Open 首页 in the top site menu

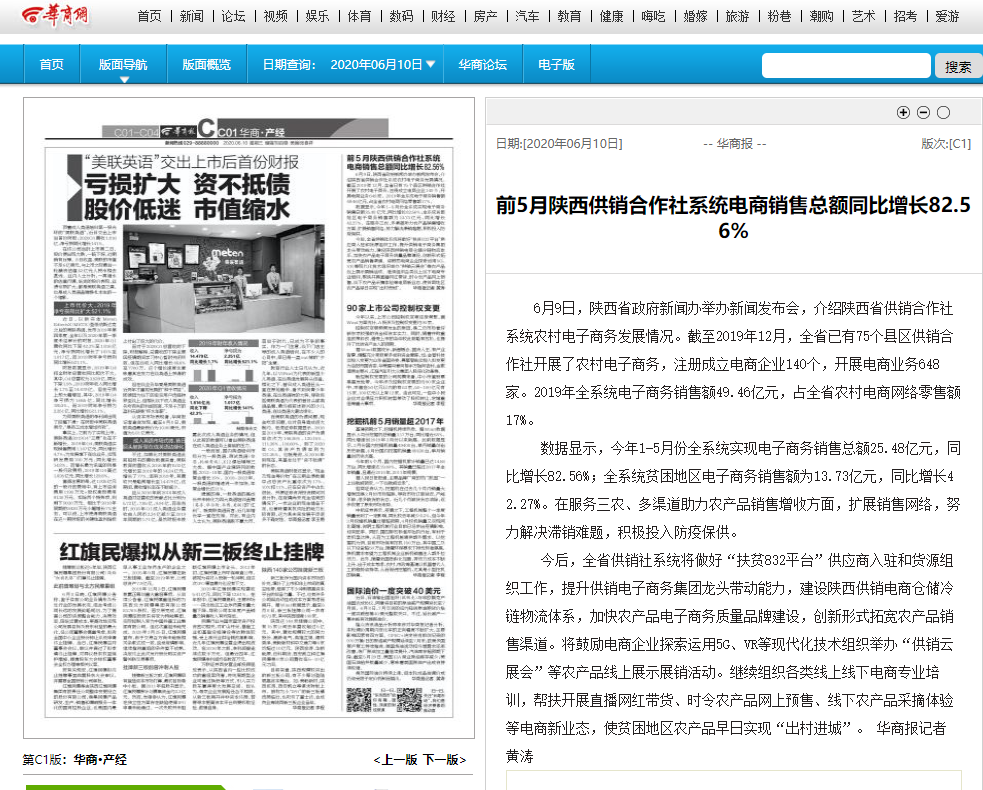coord(149,16)
